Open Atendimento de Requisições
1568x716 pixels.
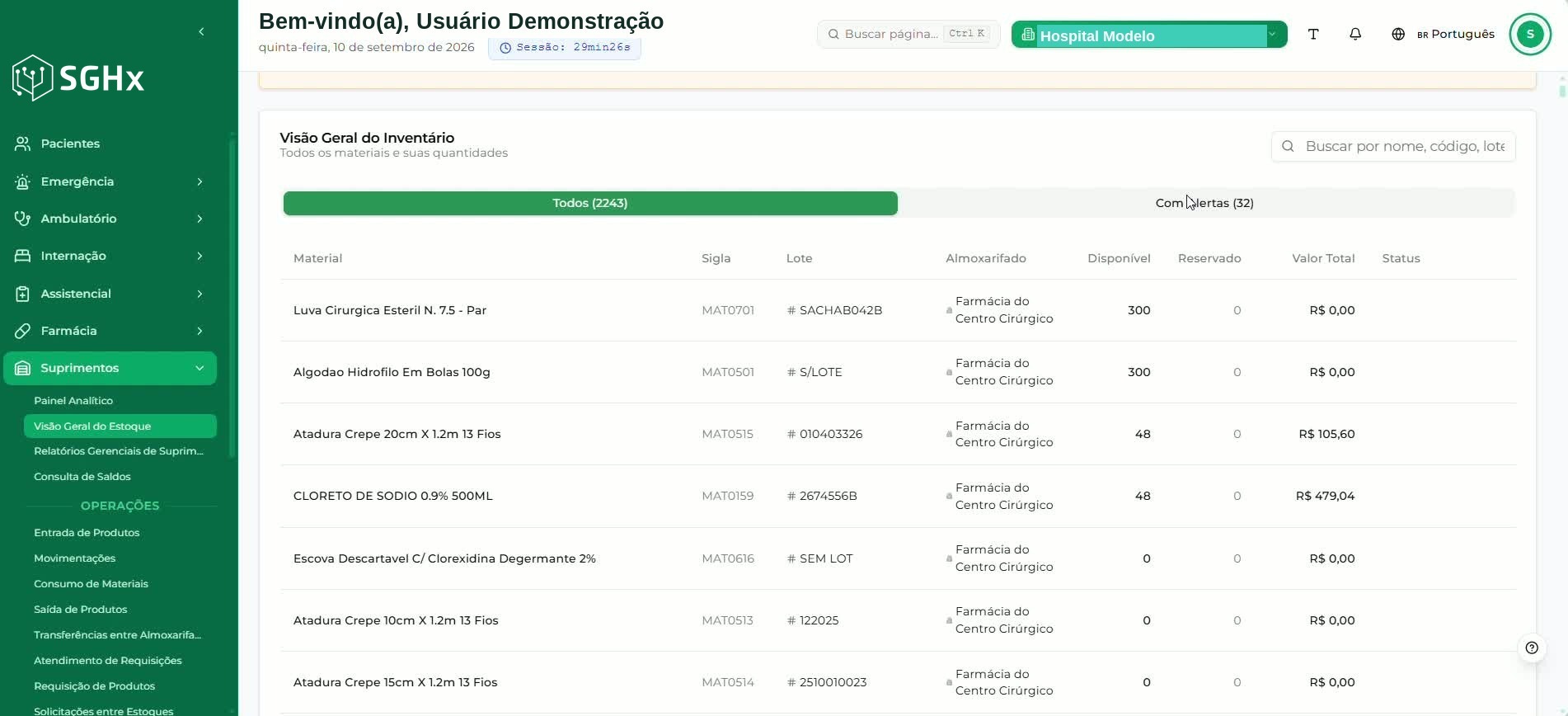(x=107, y=661)
